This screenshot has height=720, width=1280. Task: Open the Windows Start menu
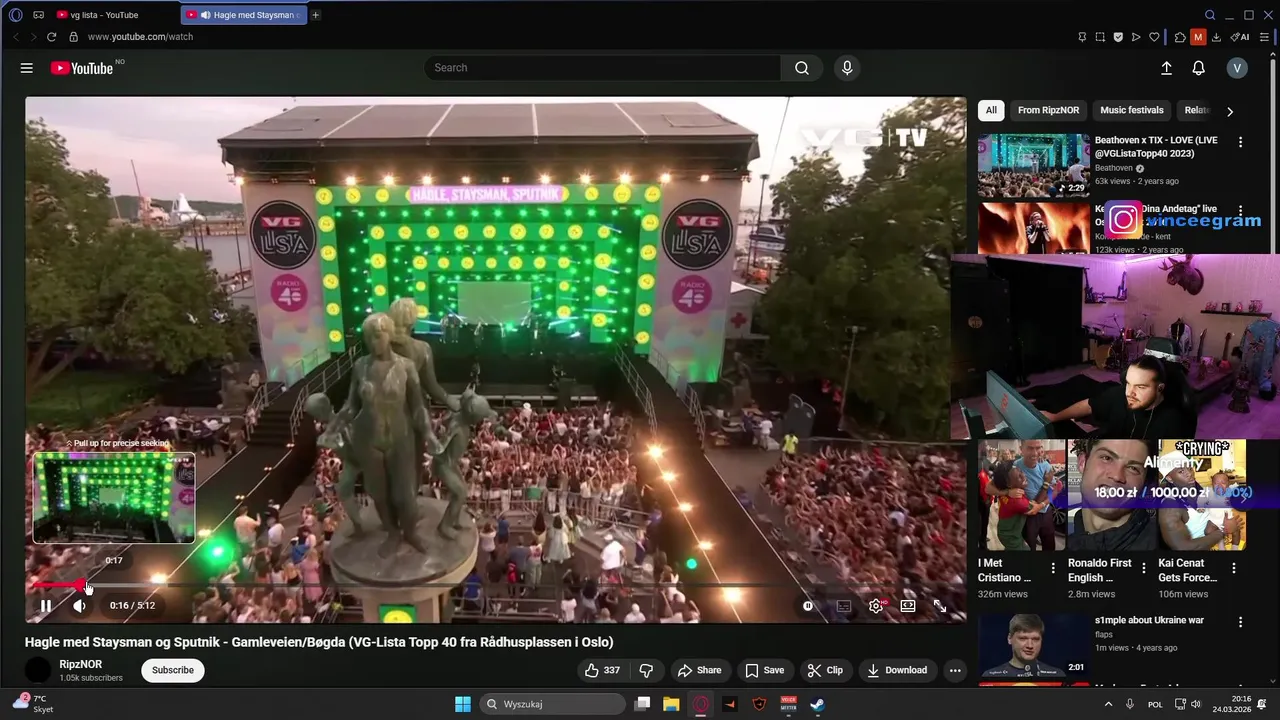tap(463, 704)
